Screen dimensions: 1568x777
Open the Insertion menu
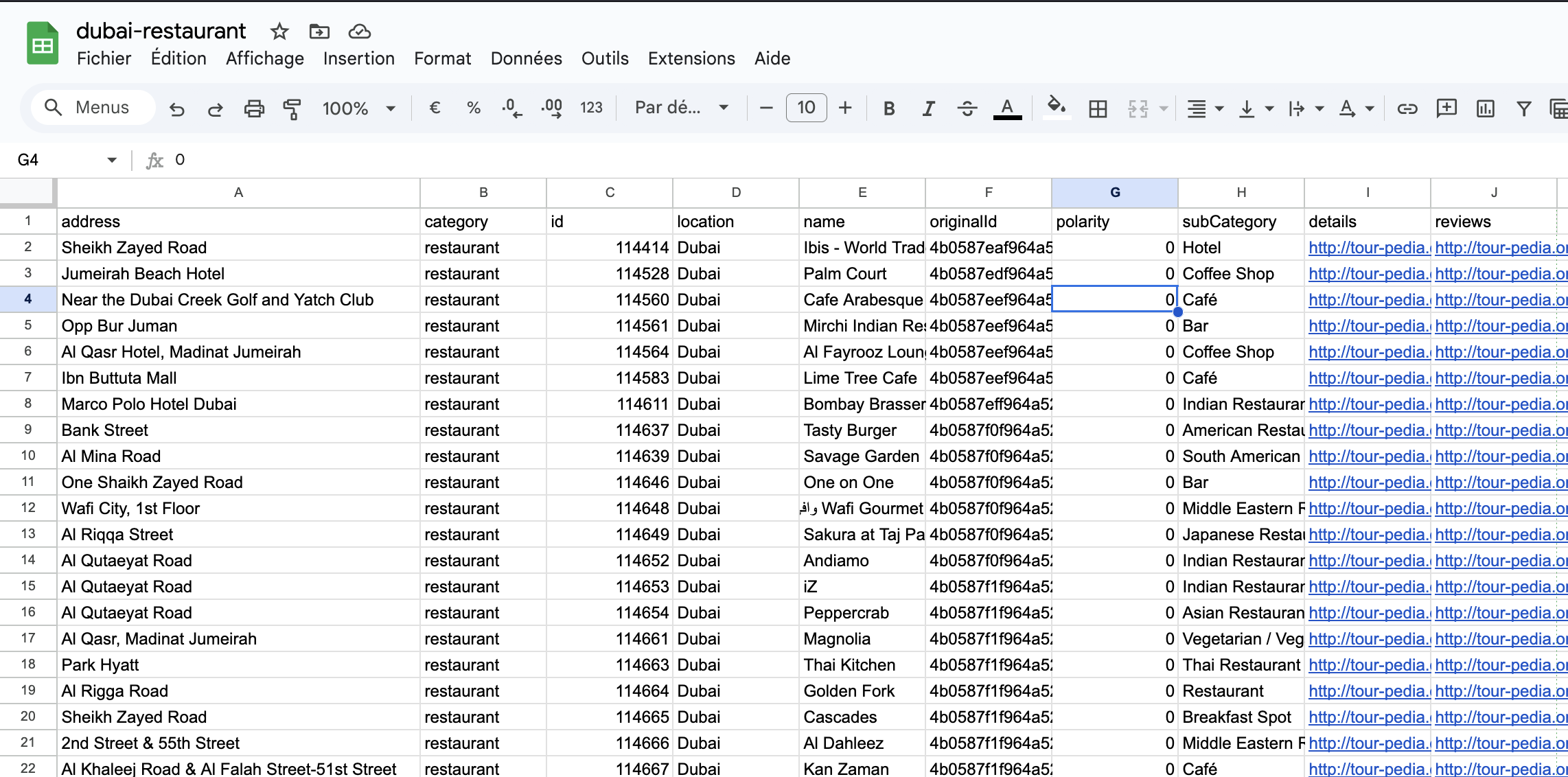(359, 58)
